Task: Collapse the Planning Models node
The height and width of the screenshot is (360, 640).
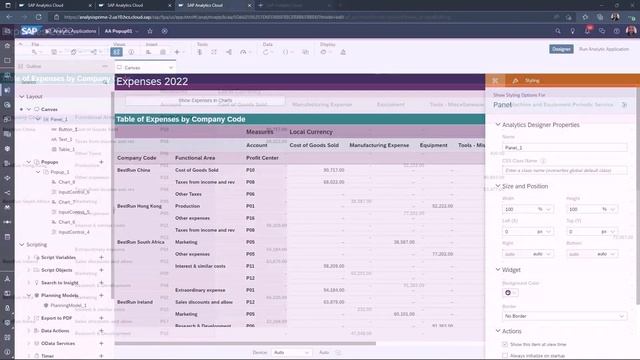Action: point(29,295)
